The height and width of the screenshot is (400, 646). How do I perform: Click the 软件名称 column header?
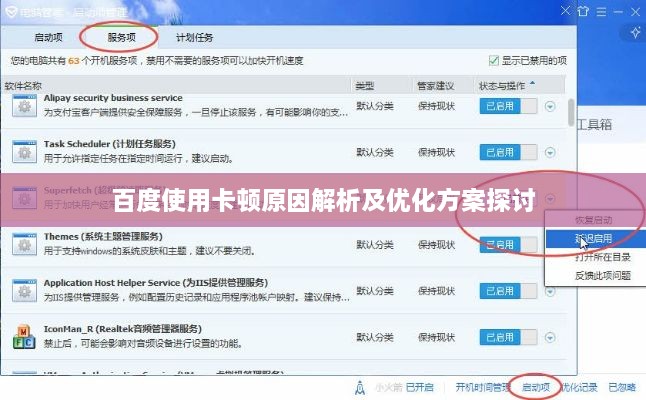click(23, 86)
